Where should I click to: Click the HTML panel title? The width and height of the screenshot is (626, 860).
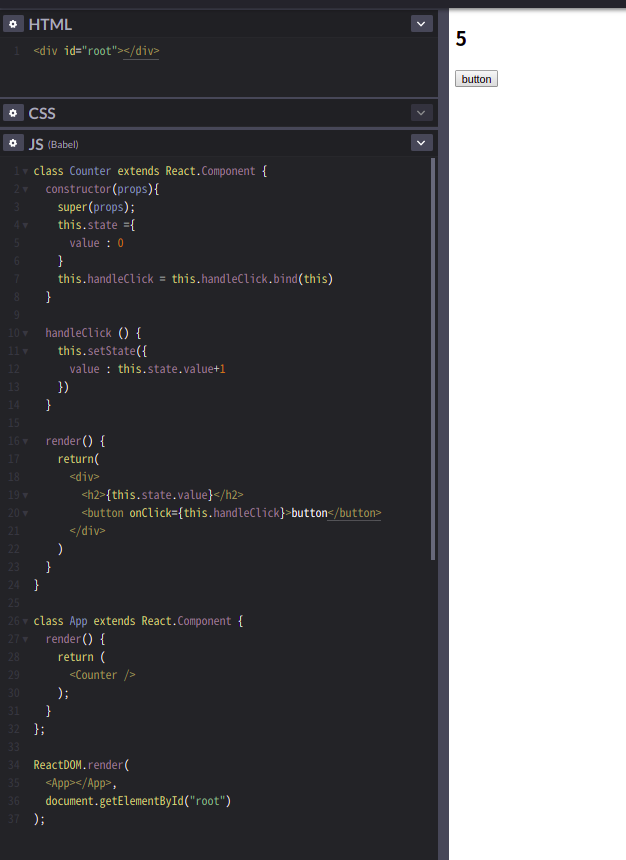coord(50,24)
